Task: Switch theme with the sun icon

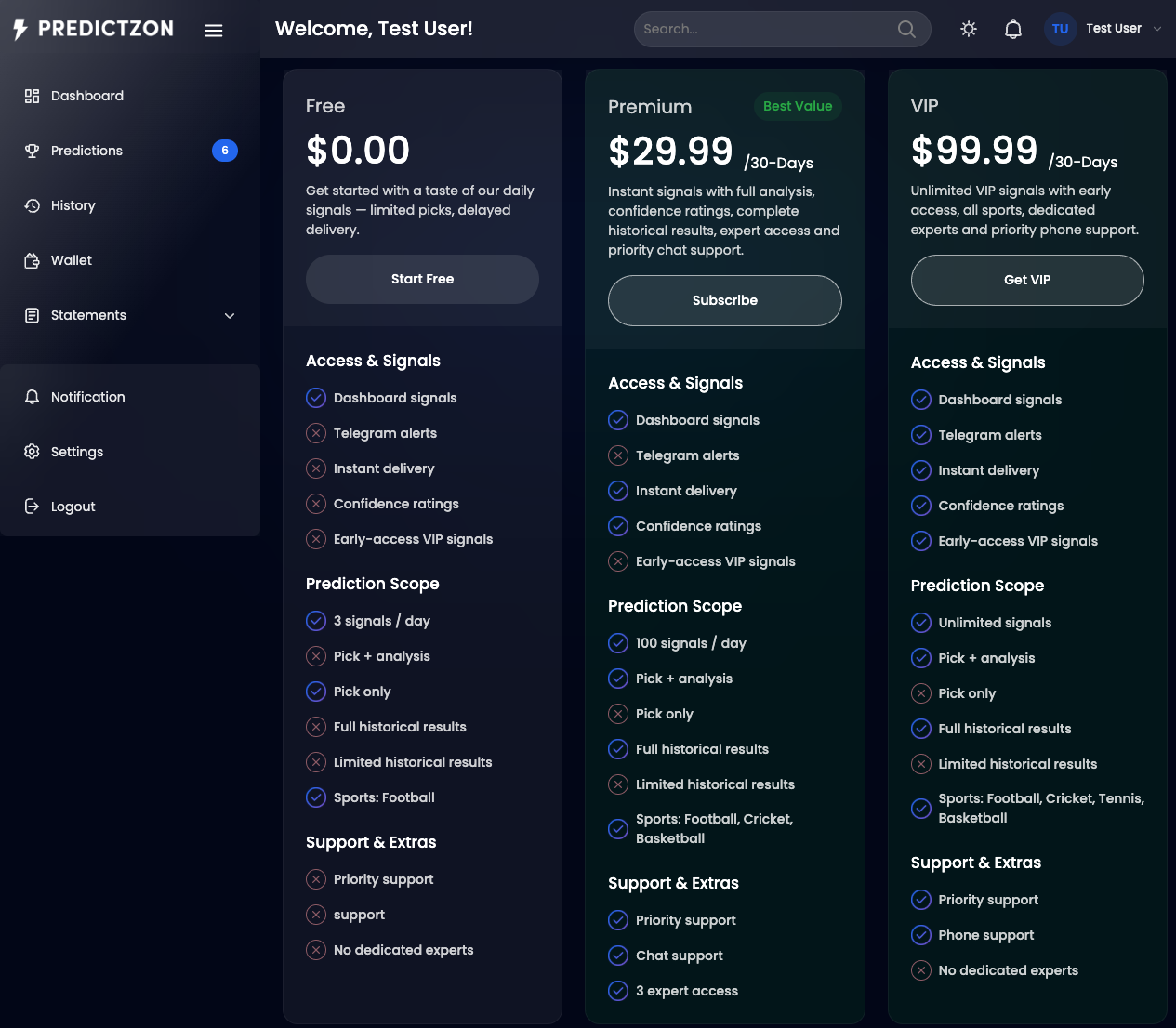Action: (x=969, y=29)
